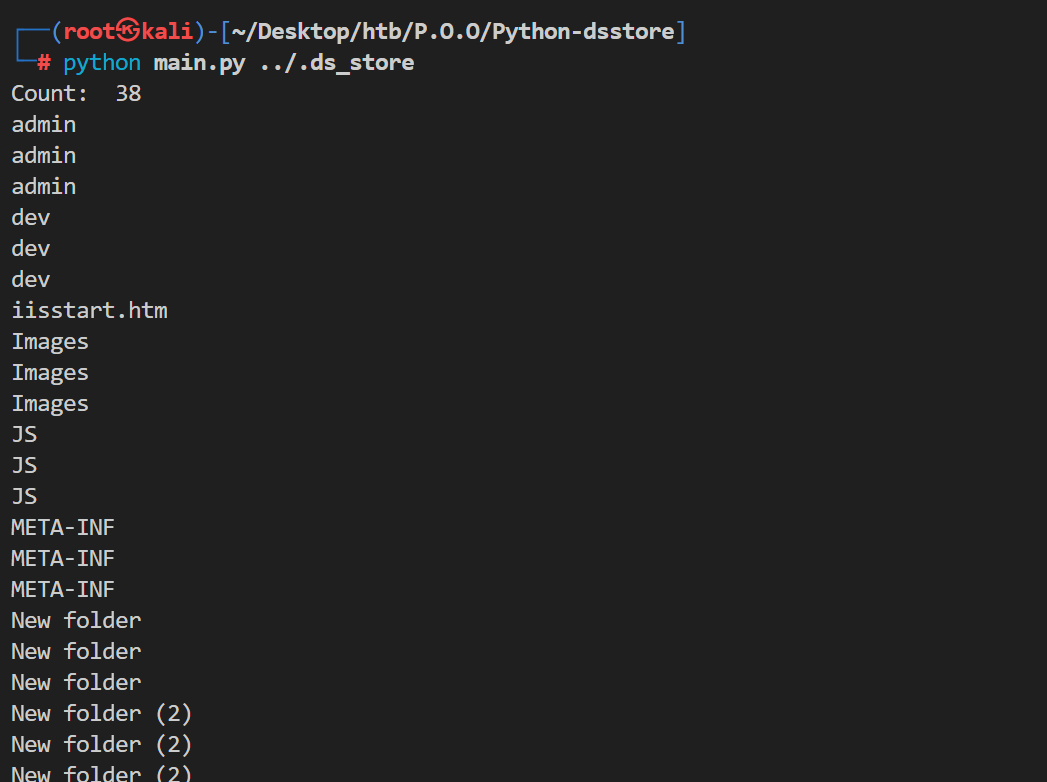1047x782 pixels.
Task: Click the red hash prompt symbol
Action: [x=44, y=63]
